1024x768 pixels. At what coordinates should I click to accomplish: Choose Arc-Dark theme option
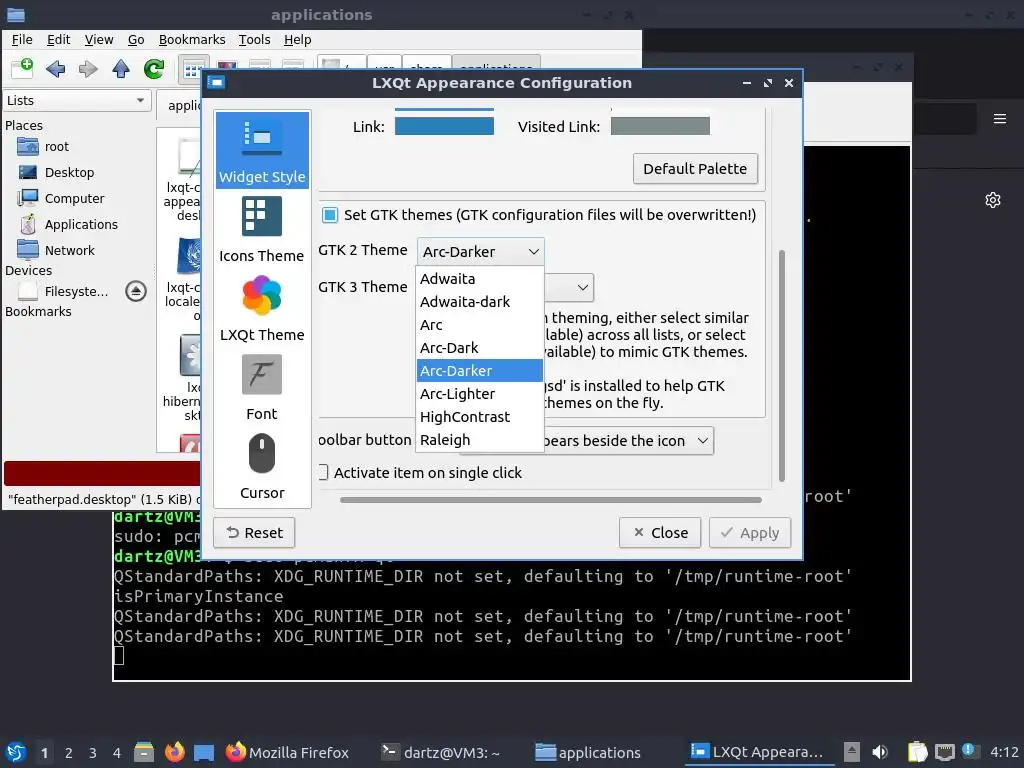[x=480, y=347]
